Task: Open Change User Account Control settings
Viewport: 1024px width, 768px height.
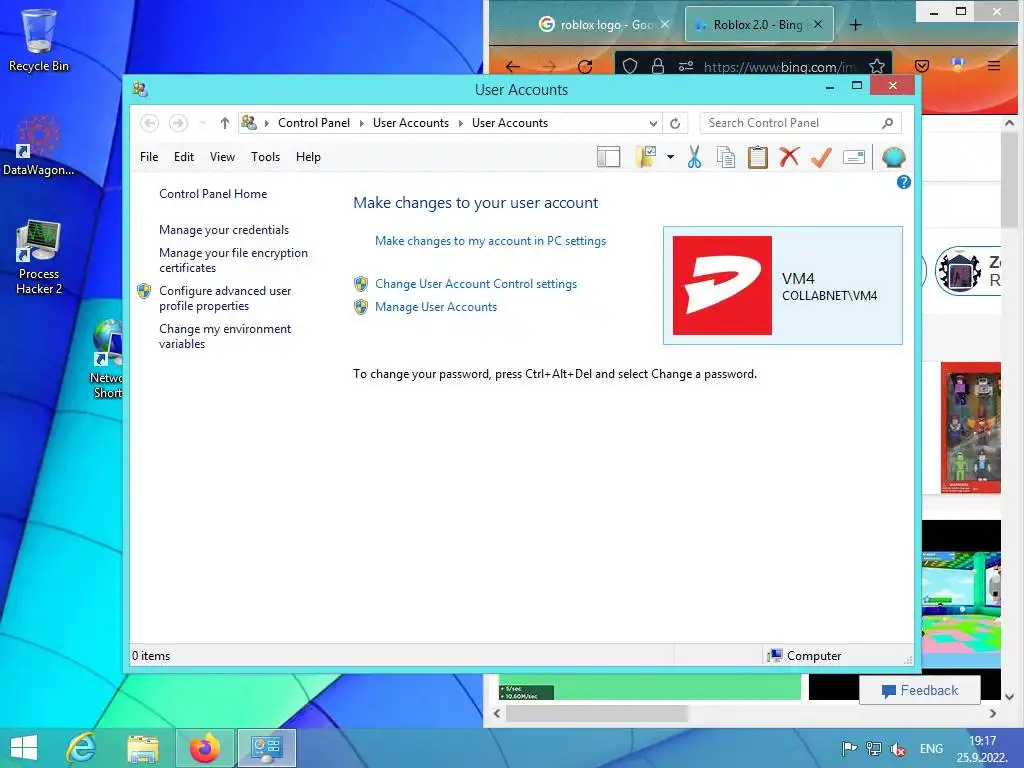Action: [x=476, y=284]
